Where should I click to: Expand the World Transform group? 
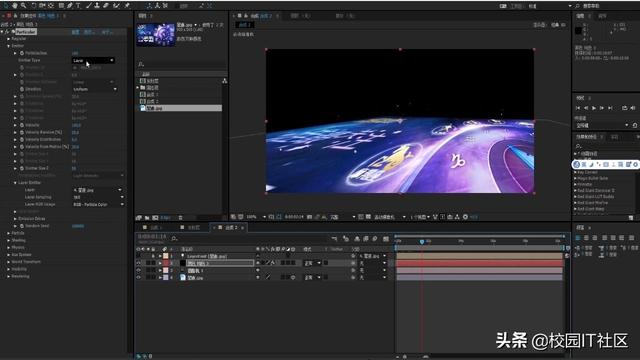pyautogui.click(x=9, y=262)
